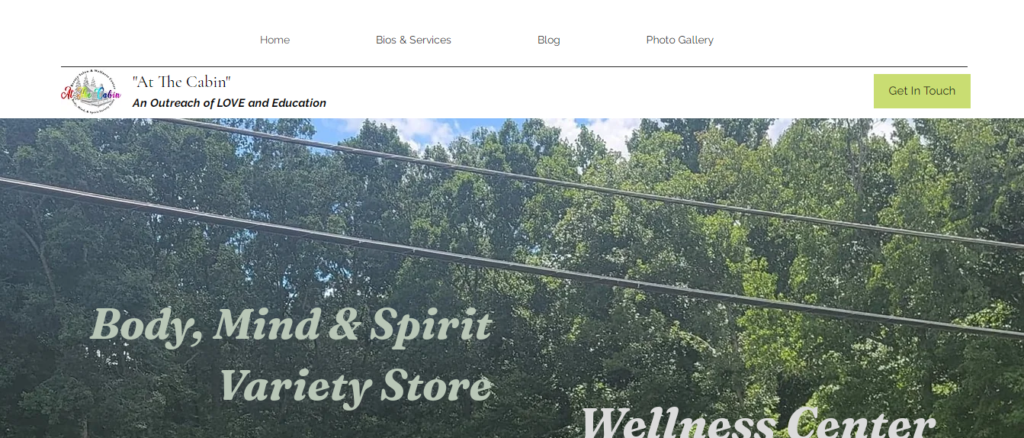Click the Wellness Center heading
This screenshot has height=438, width=1024.
758,422
